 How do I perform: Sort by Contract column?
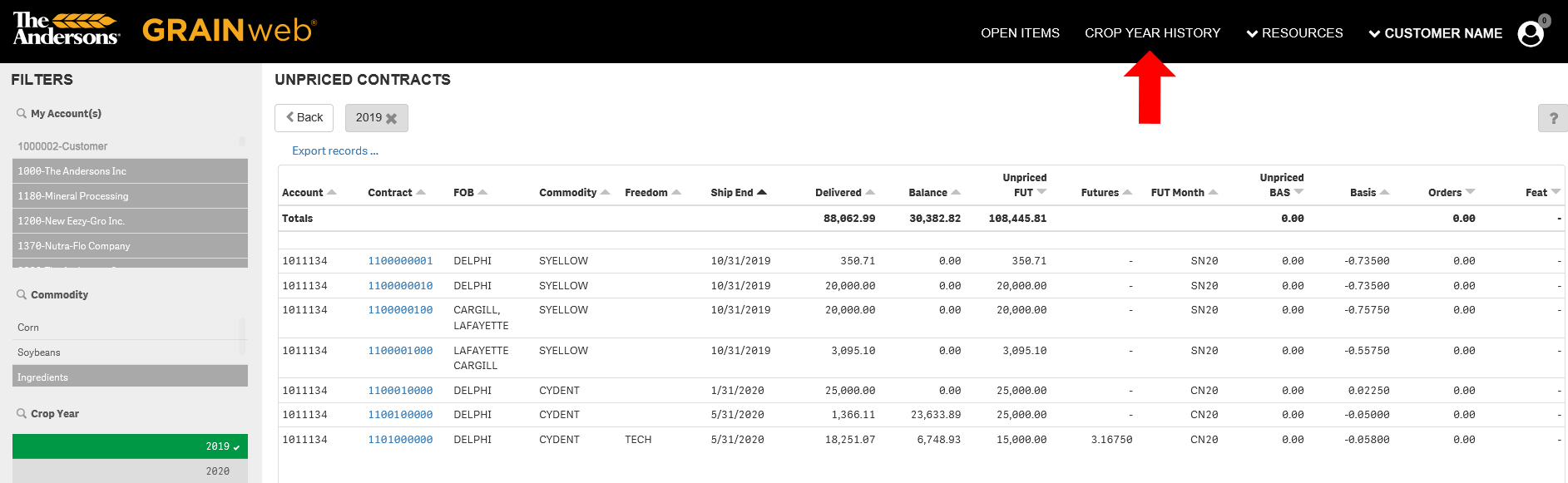(397, 193)
